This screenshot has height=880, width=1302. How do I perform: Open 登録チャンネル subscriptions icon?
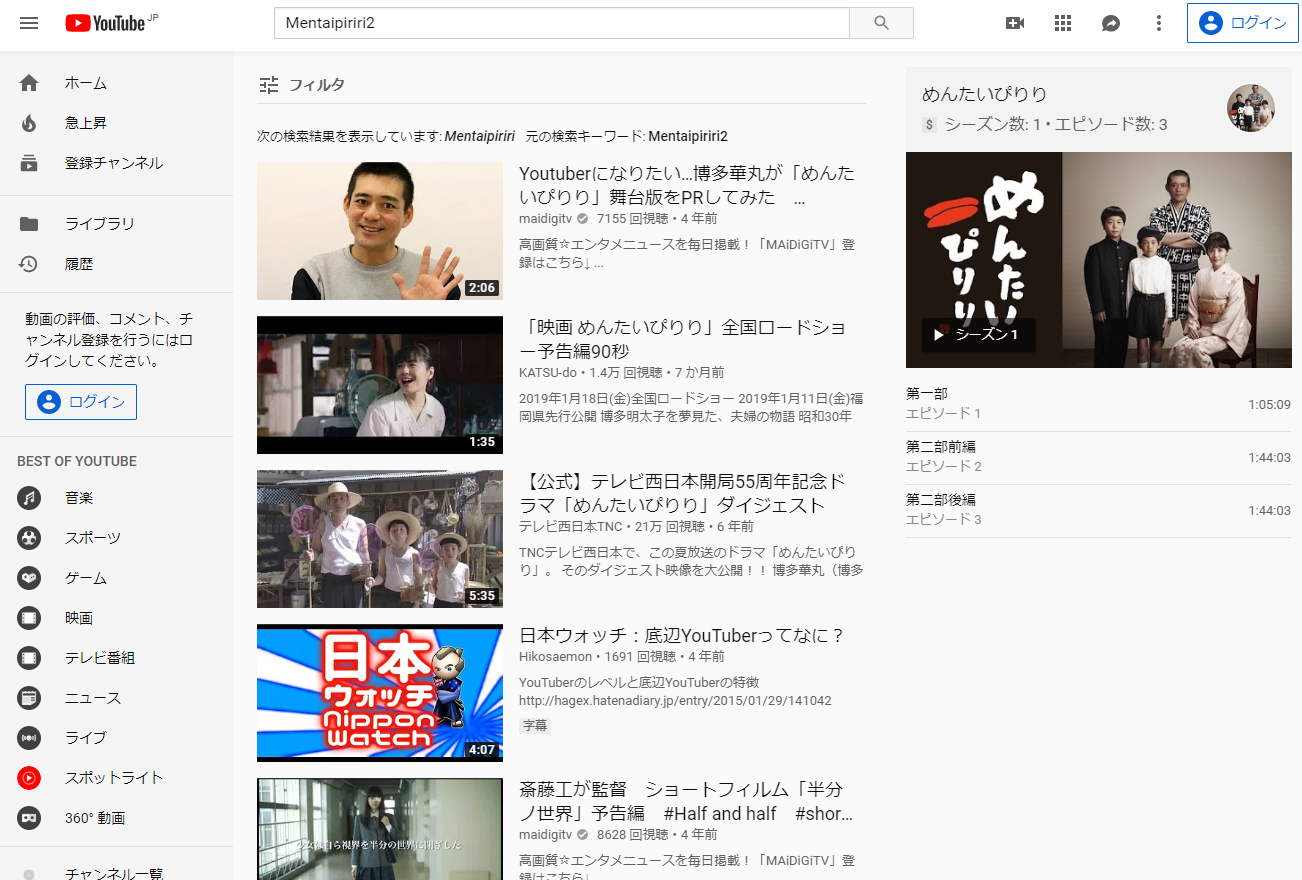[29, 163]
